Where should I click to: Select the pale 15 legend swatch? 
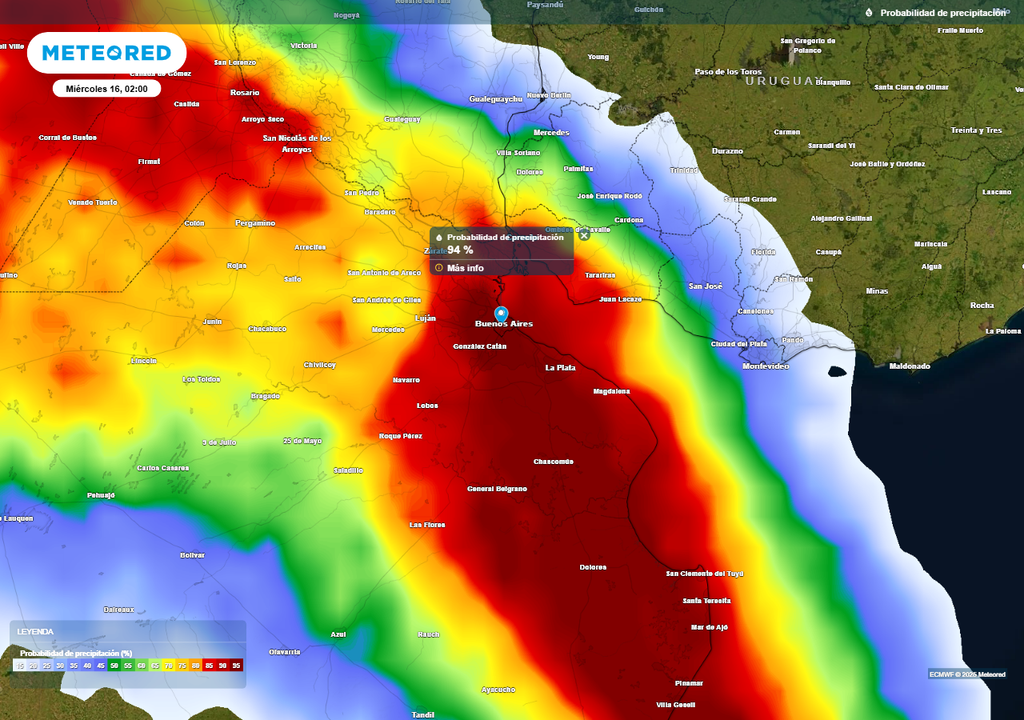pyautogui.click(x=18, y=664)
